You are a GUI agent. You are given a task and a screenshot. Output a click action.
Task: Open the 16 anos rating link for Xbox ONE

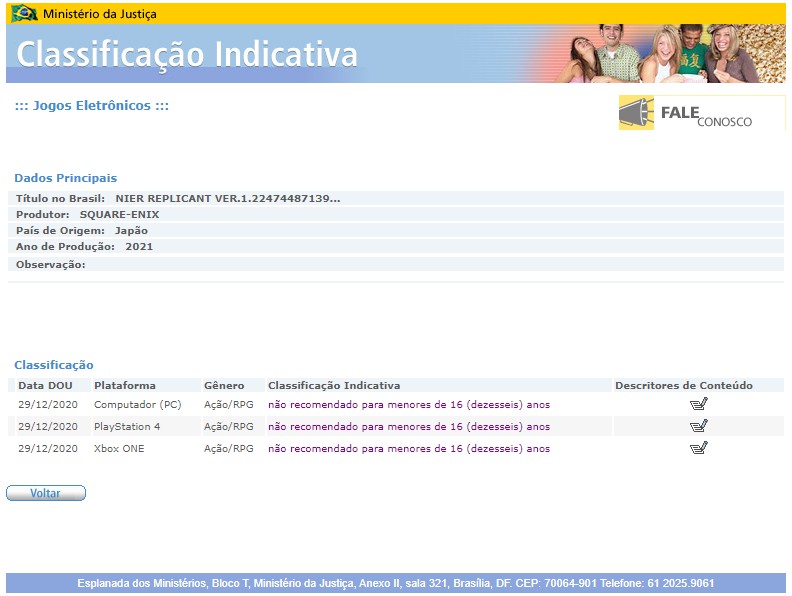(x=409, y=449)
